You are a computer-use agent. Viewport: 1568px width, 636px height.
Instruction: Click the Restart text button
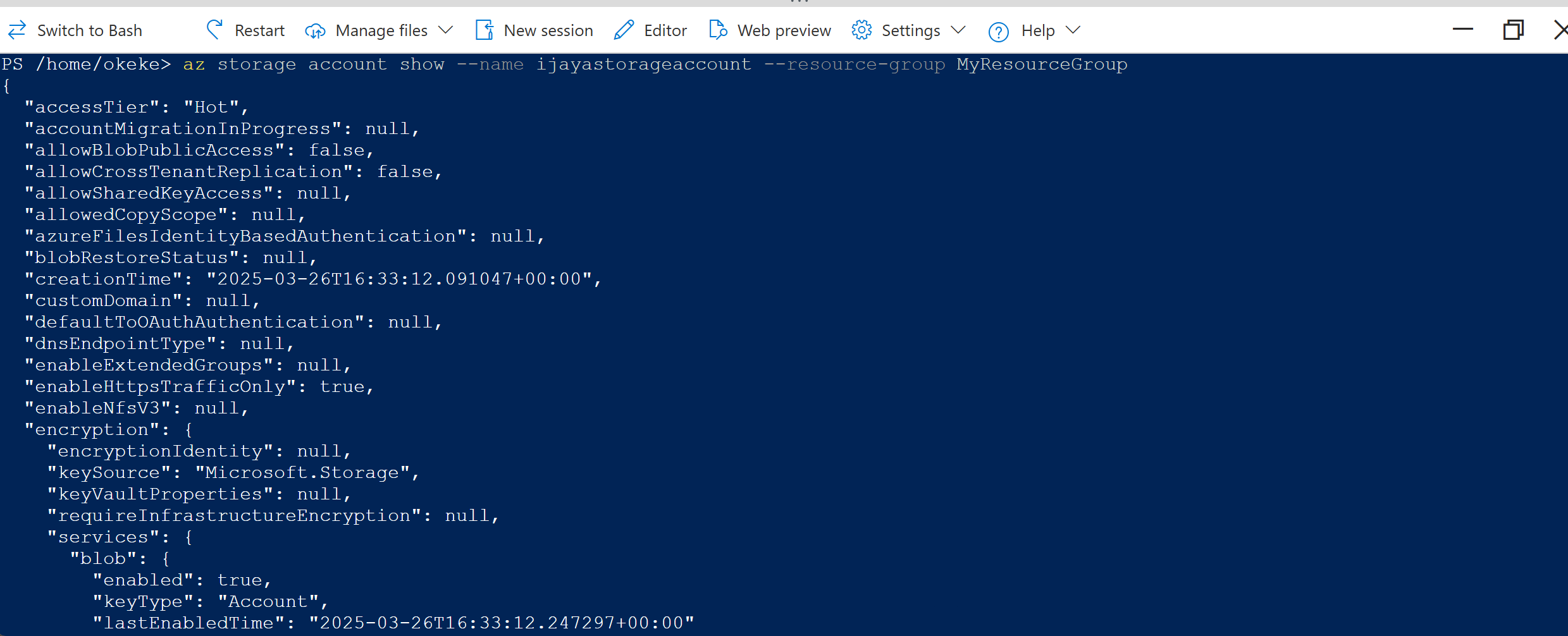(259, 30)
